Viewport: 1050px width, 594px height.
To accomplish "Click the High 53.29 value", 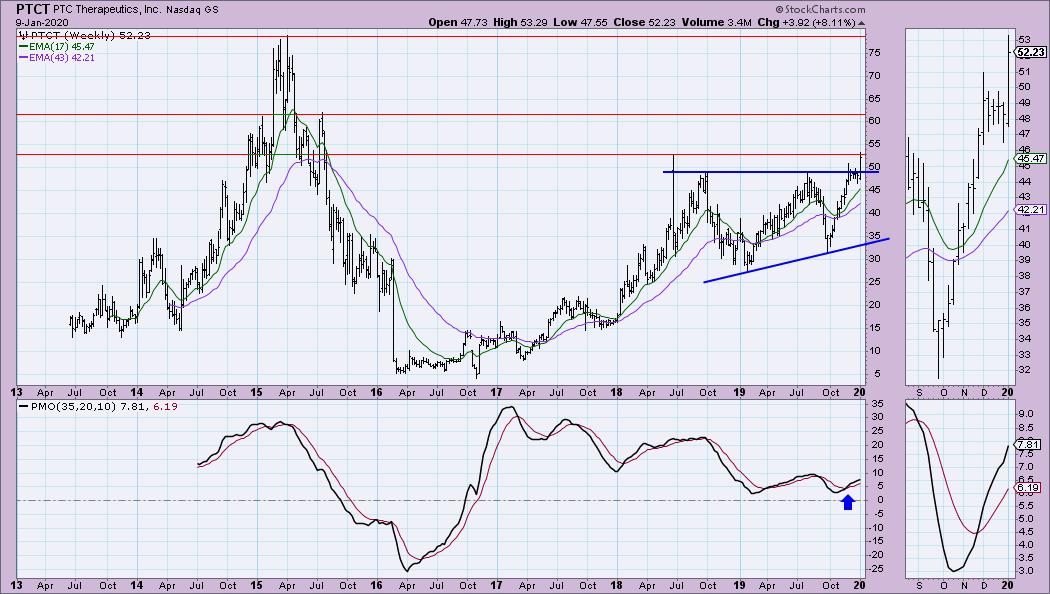I will pos(520,22).
